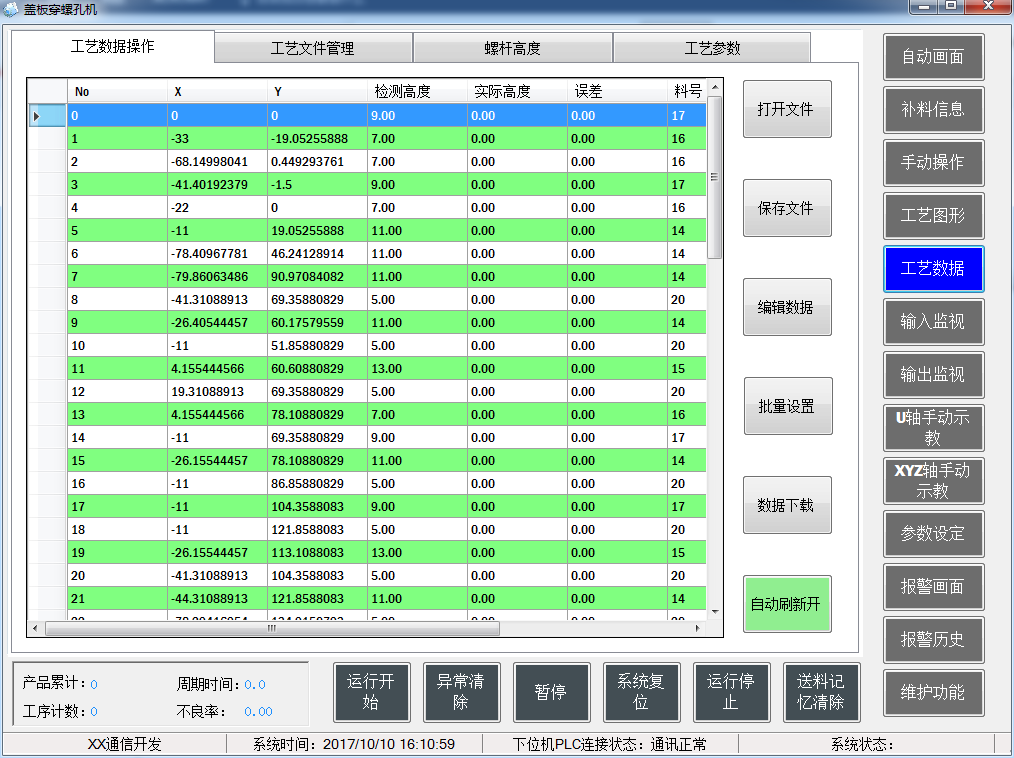This screenshot has height=758, width=1014.
Task: Toggle auto refresh with 自动刷新开
Action: pos(786,605)
